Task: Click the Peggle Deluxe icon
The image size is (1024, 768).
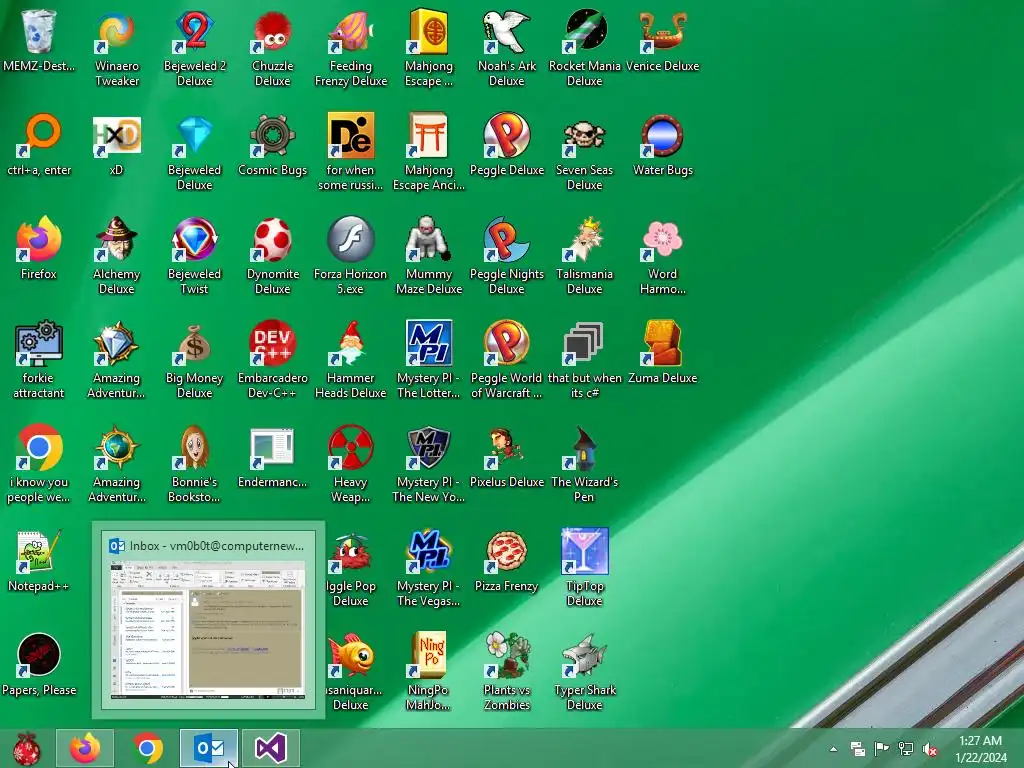Action: 507,135
